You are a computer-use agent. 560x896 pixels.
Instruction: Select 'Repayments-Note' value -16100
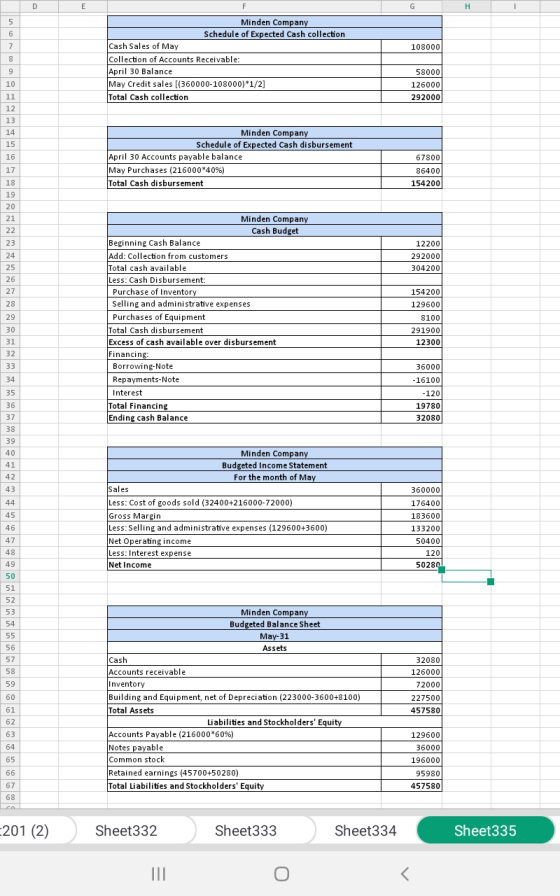[x=411, y=379]
